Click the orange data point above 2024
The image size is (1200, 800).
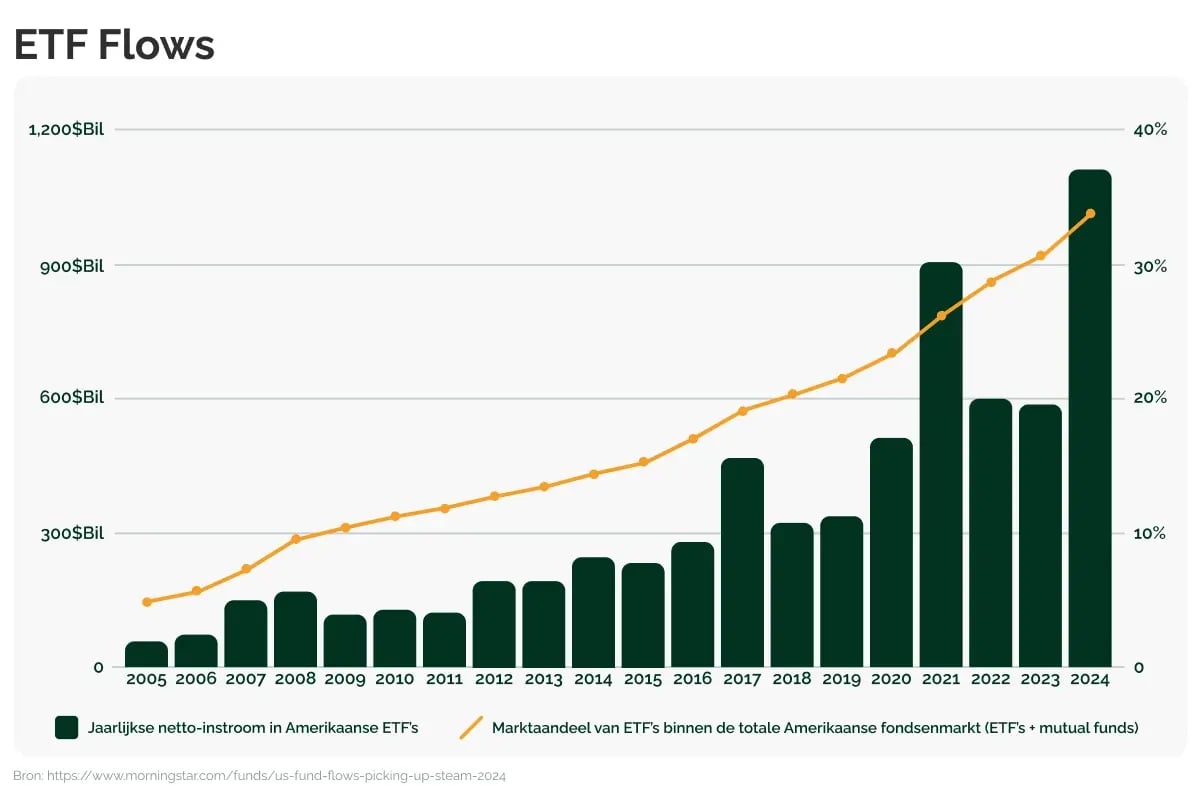click(1090, 213)
